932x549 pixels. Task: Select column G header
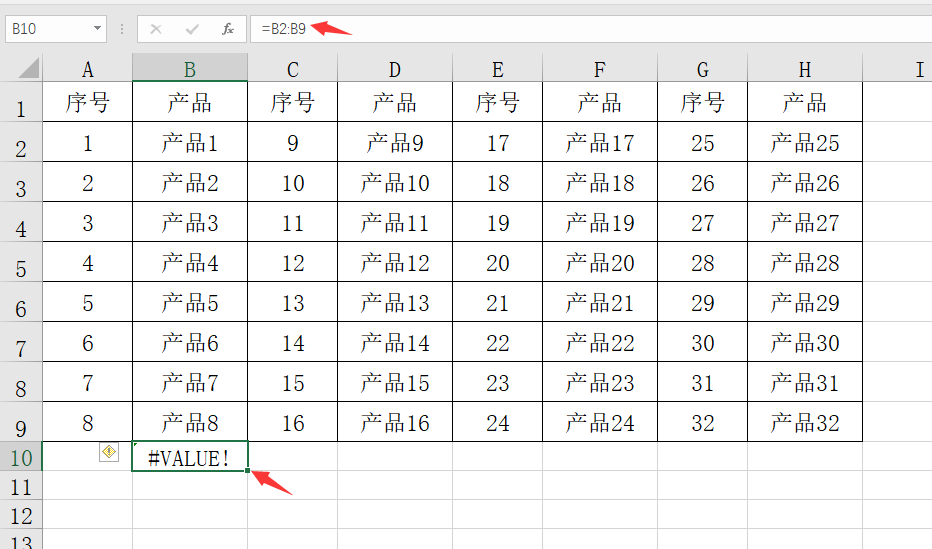pyautogui.click(x=703, y=68)
